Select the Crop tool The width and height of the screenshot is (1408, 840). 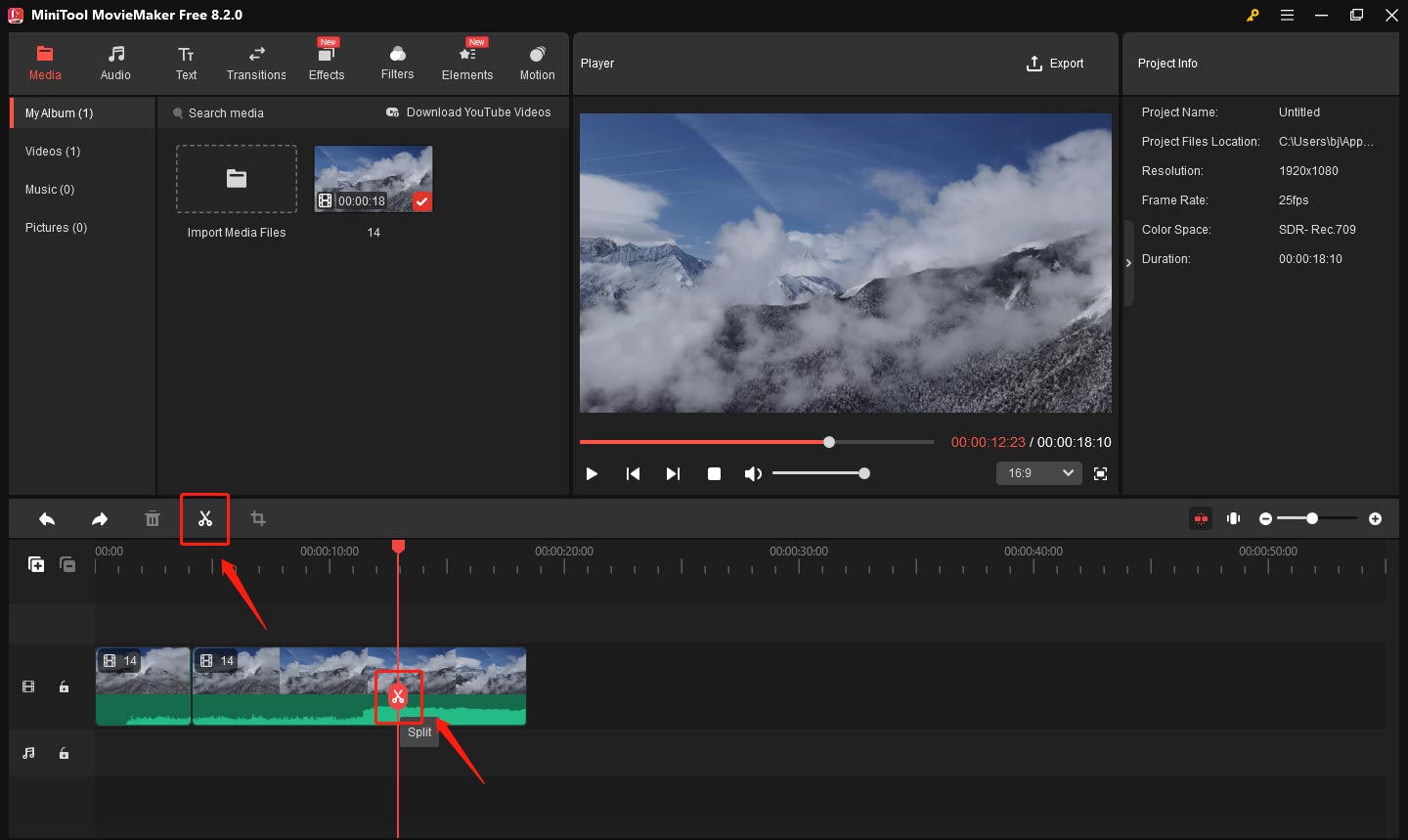[258, 519]
